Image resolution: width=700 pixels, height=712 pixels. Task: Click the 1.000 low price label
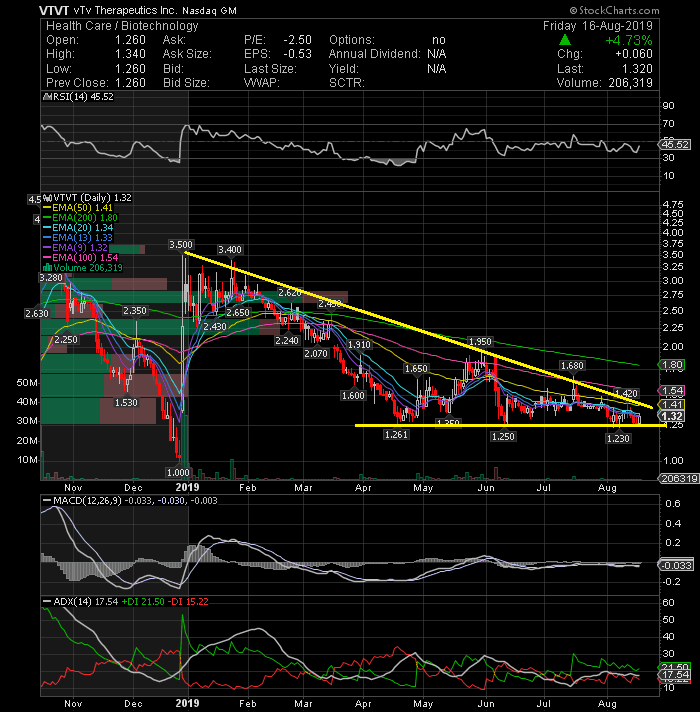(178, 472)
